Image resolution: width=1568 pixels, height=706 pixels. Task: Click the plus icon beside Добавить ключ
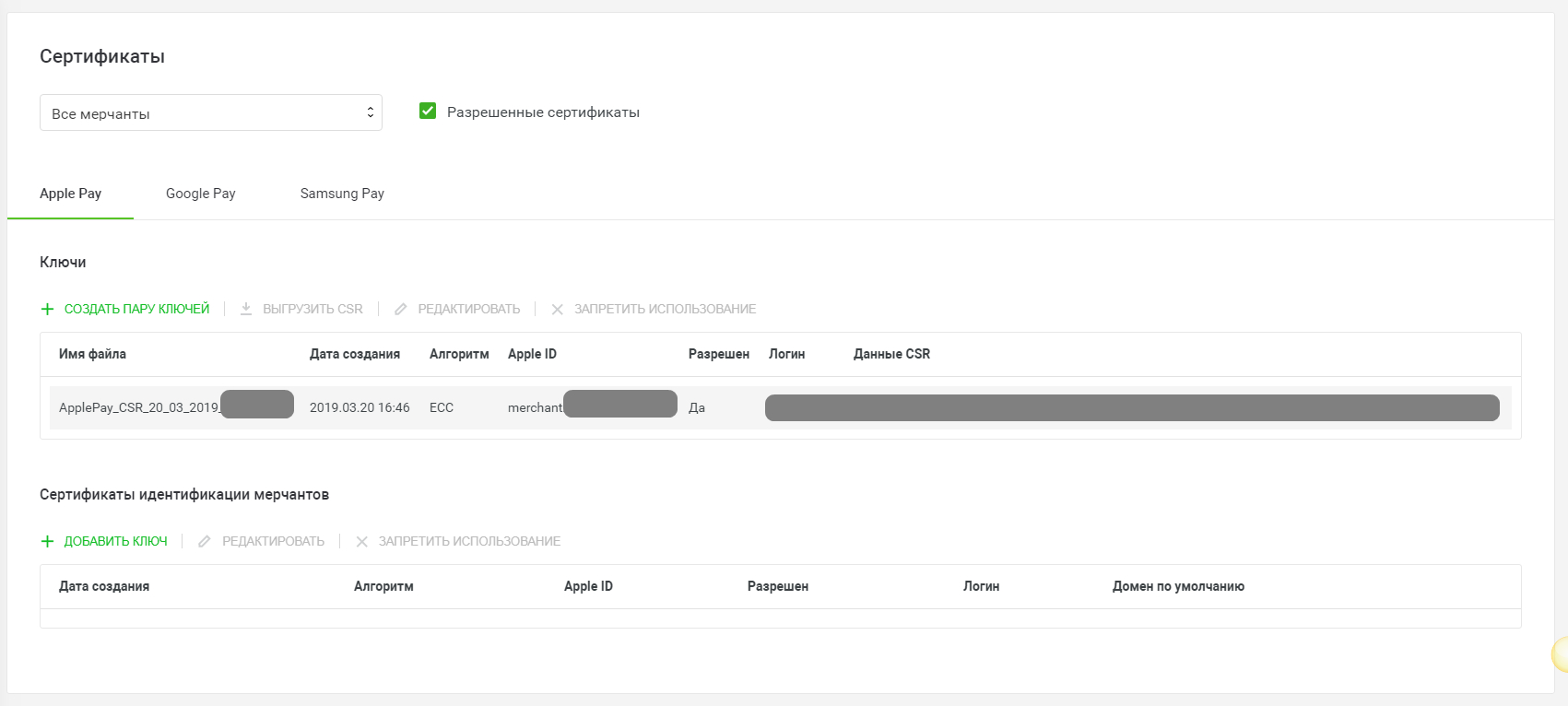pyautogui.click(x=48, y=541)
